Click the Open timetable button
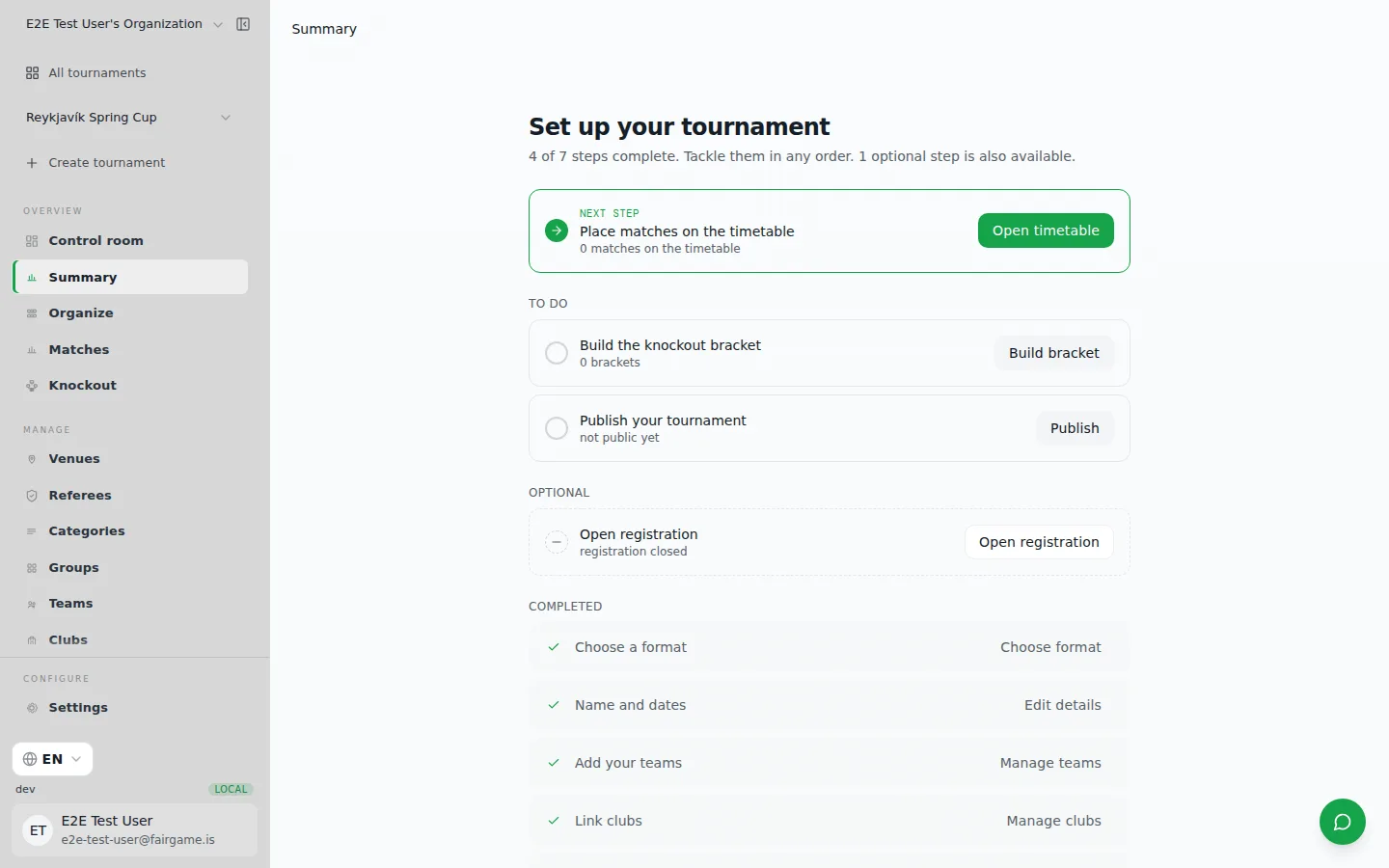 pyautogui.click(x=1046, y=231)
